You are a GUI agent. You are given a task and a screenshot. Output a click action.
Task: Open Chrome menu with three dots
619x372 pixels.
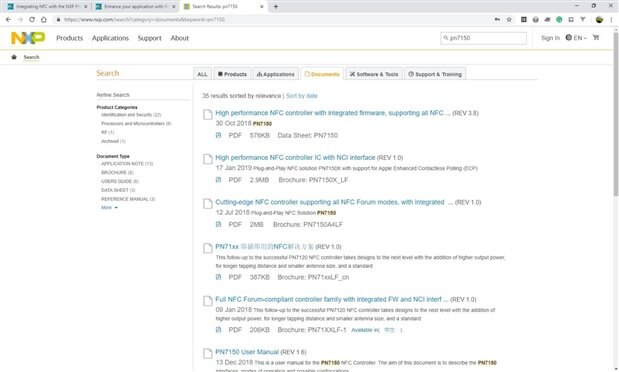click(611, 19)
